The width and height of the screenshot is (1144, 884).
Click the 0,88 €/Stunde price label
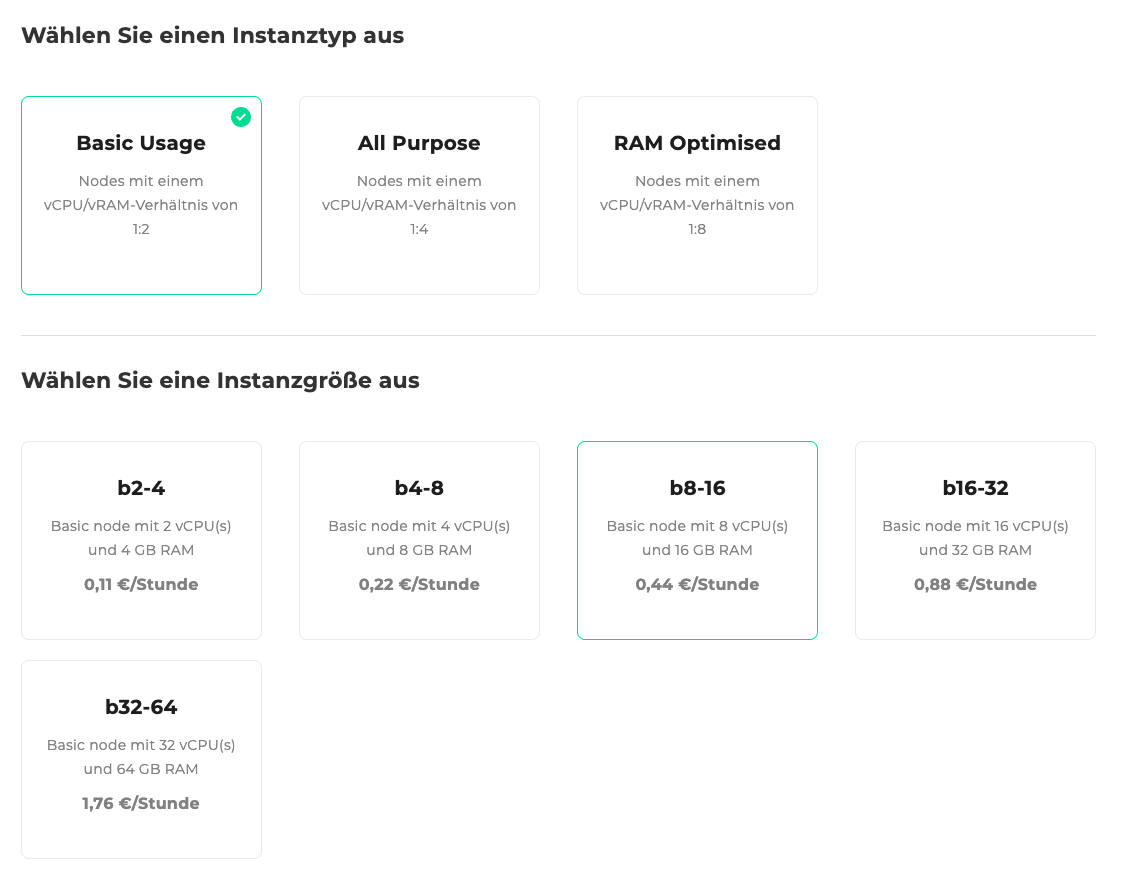coord(975,584)
